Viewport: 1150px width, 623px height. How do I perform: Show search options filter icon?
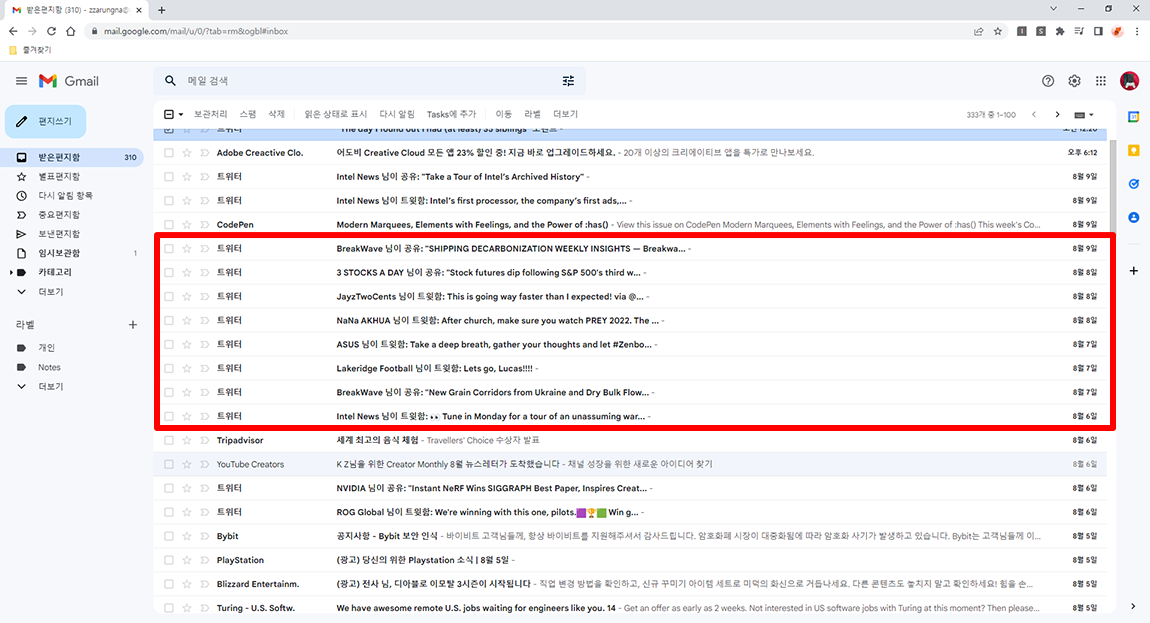point(568,81)
